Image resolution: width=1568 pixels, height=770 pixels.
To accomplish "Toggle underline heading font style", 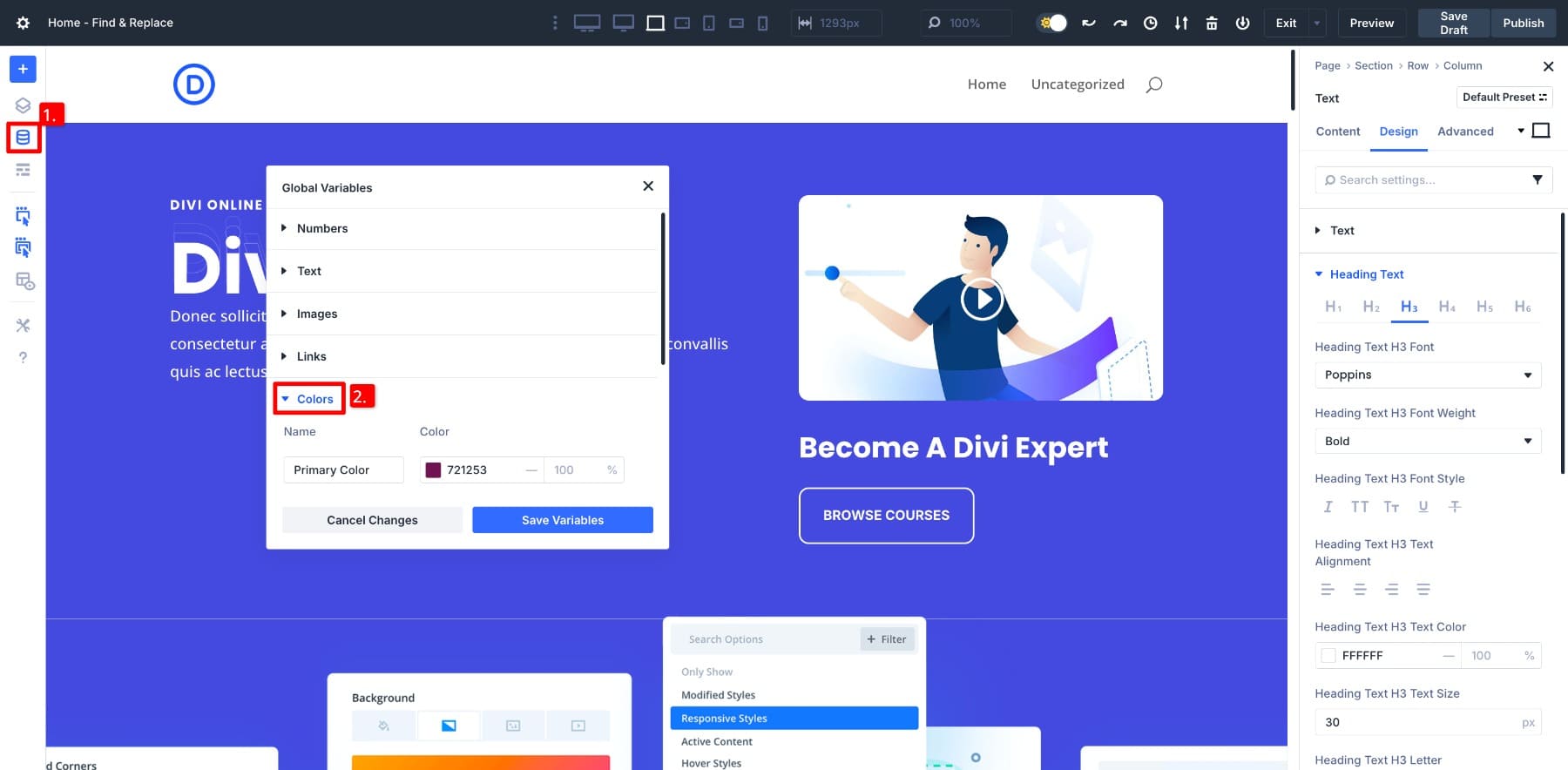I will [1423, 507].
